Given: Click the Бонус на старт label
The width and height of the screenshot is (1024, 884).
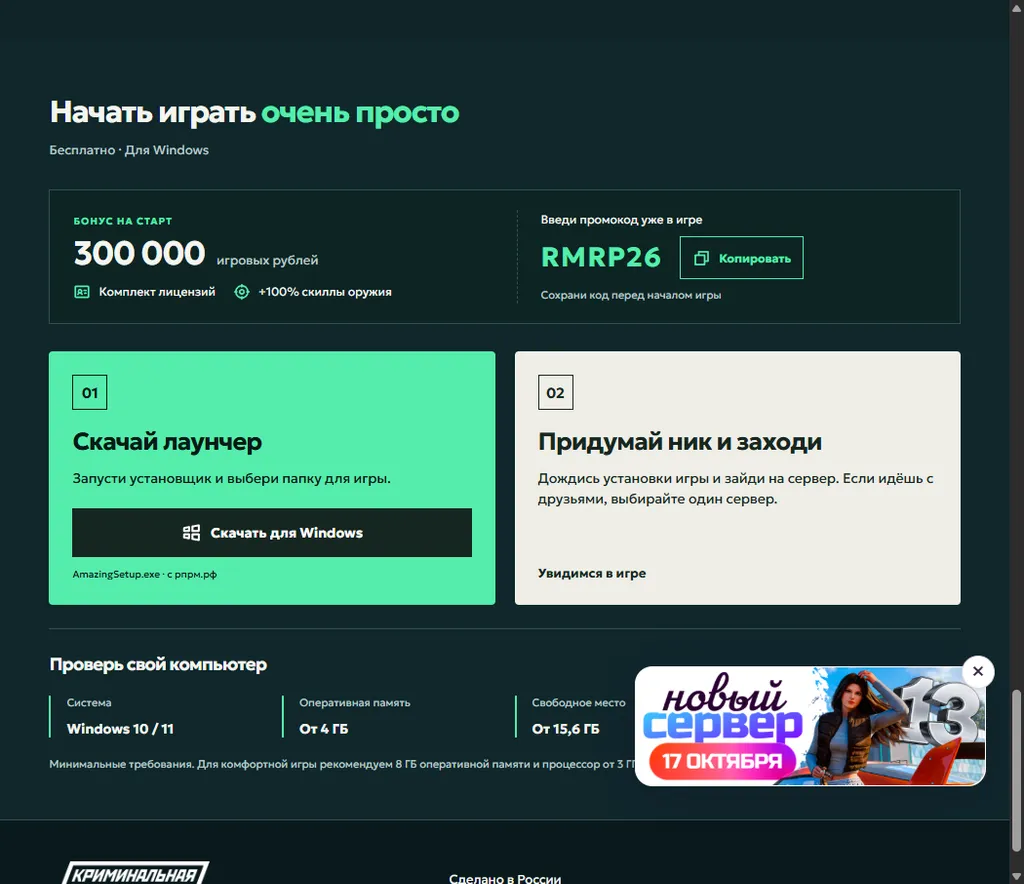Looking at the screenshot, I should (x=123, y=221).
